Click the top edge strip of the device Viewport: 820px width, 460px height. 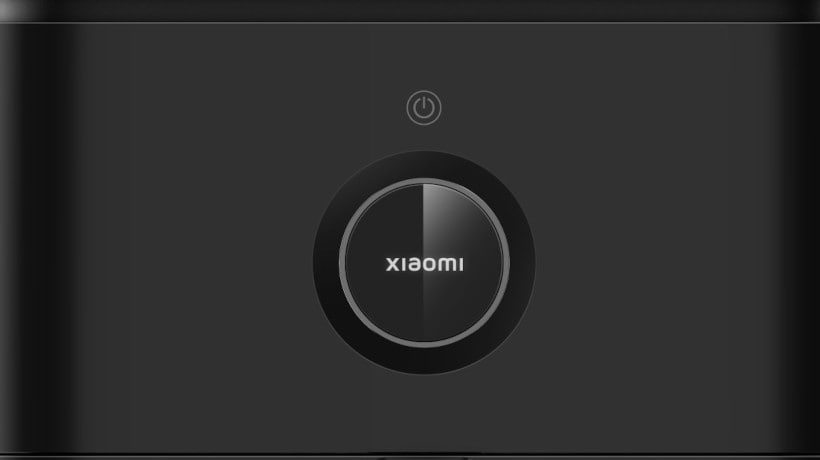[410, 10]
